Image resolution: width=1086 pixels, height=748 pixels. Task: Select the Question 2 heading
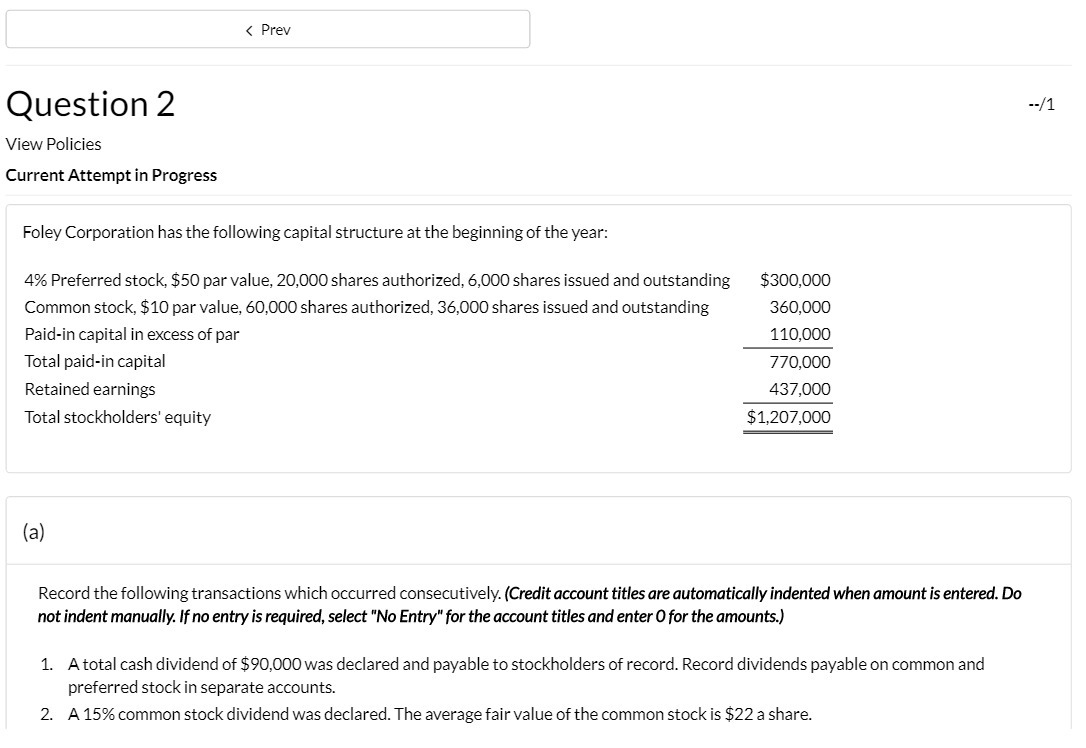(90, 103)
